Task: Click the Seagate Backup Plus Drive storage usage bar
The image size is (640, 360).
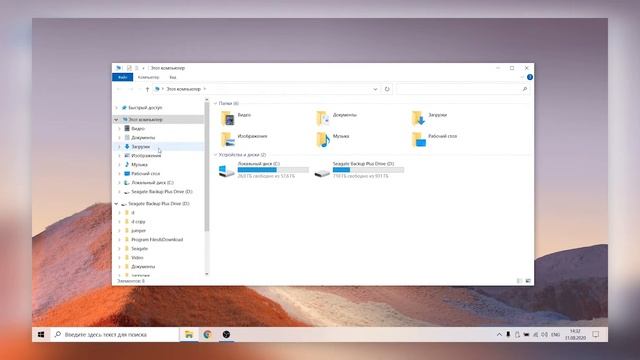Action: pyautogui.click(x=368, y=170)
